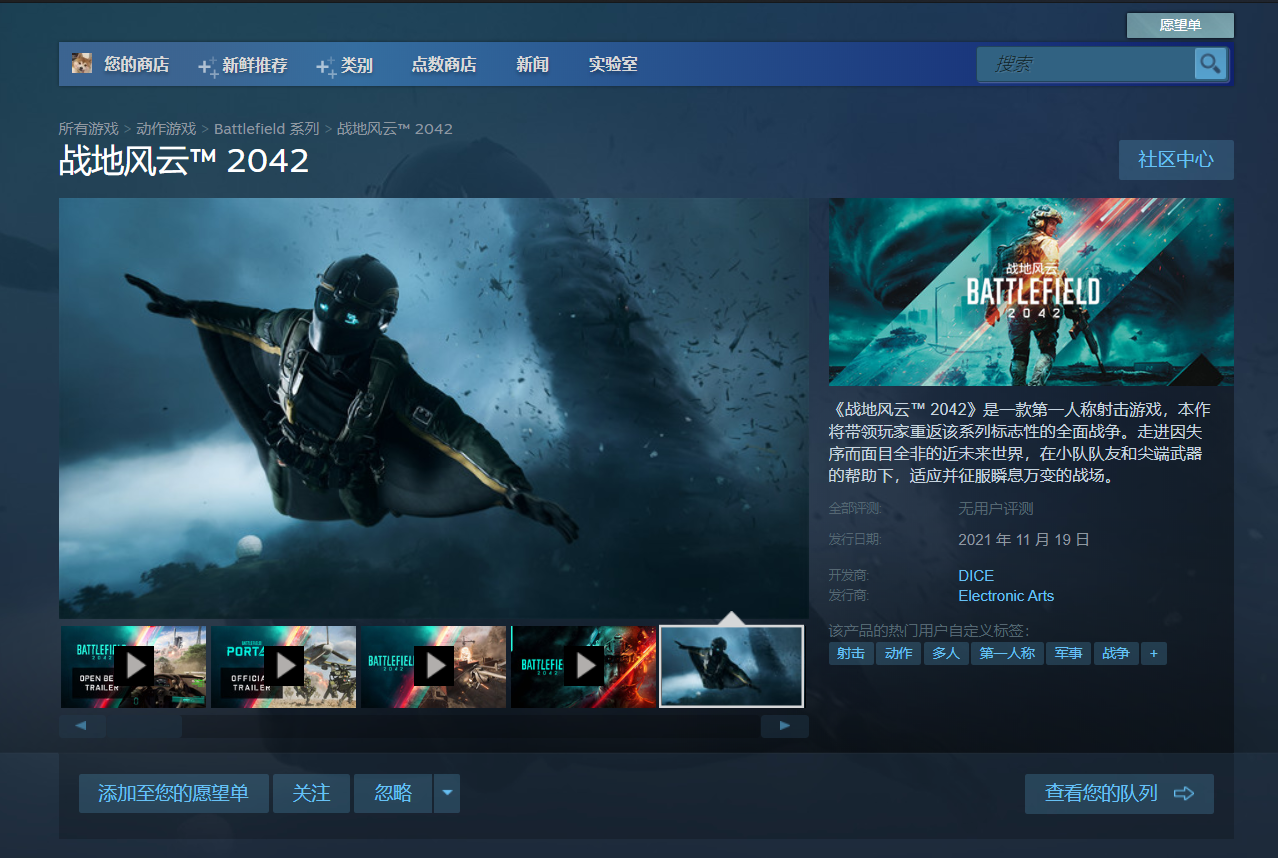Open the DICE developer link
Screen dimensions: 1278x858
[976, 576]
